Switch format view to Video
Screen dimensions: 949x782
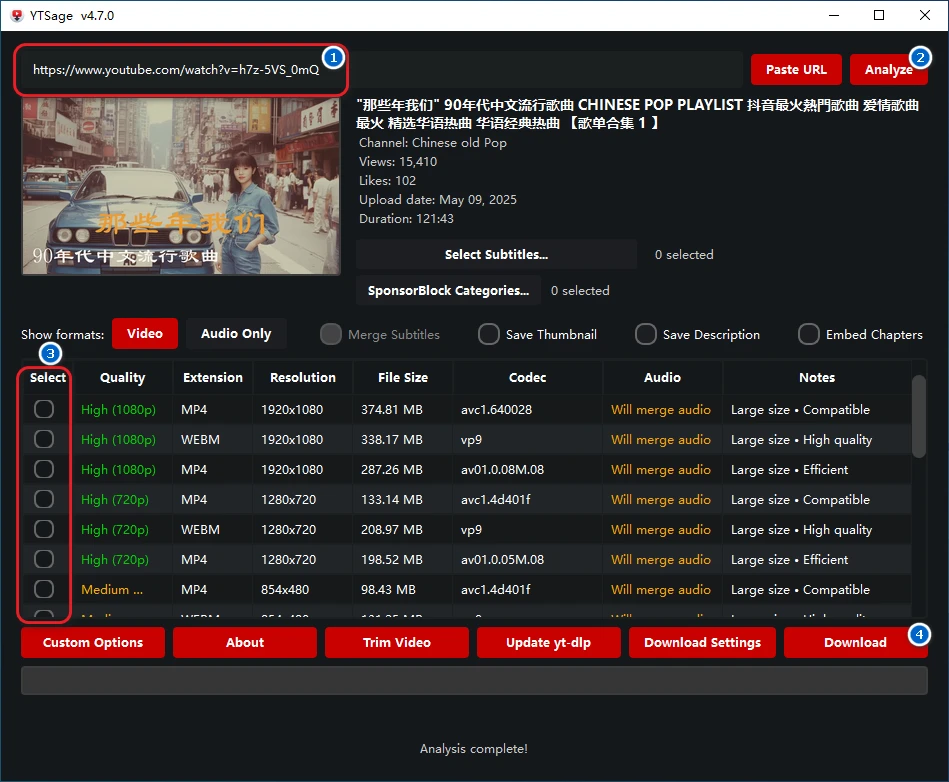[144, 334]
